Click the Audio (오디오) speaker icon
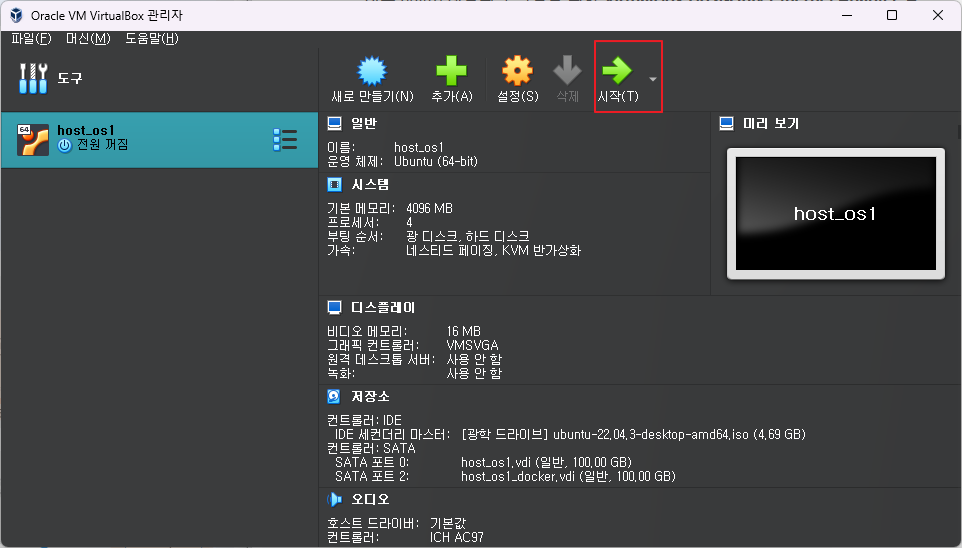The width and height of the screenshot is (962, 548). click(x=334, y=500)
